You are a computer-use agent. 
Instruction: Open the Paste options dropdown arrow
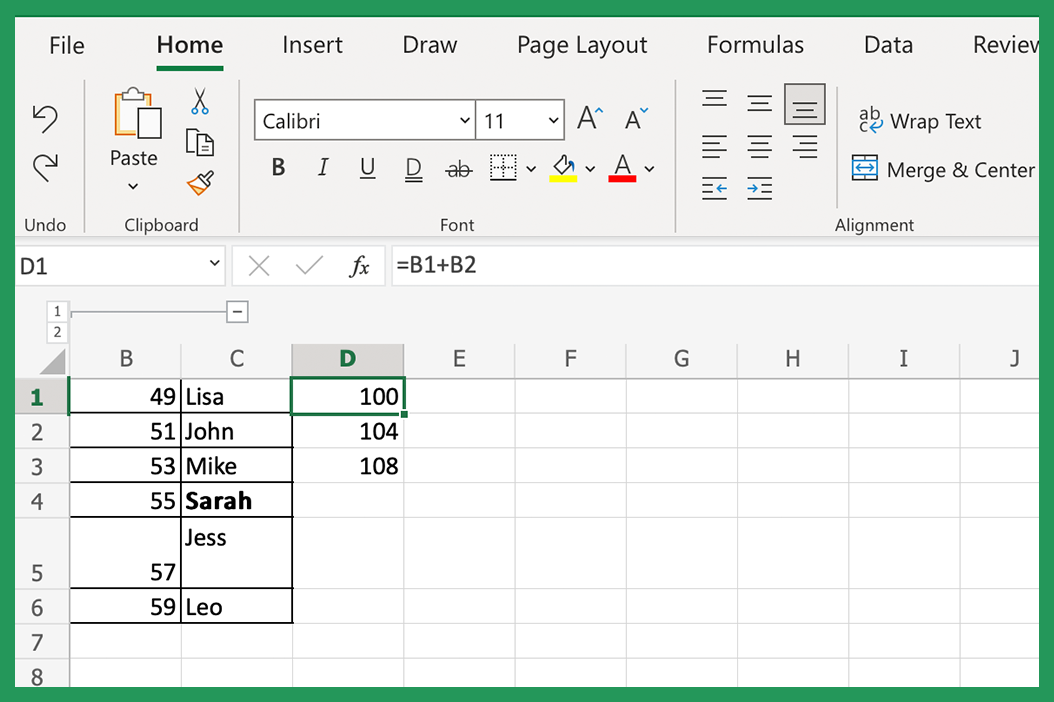tap(133, 186)
